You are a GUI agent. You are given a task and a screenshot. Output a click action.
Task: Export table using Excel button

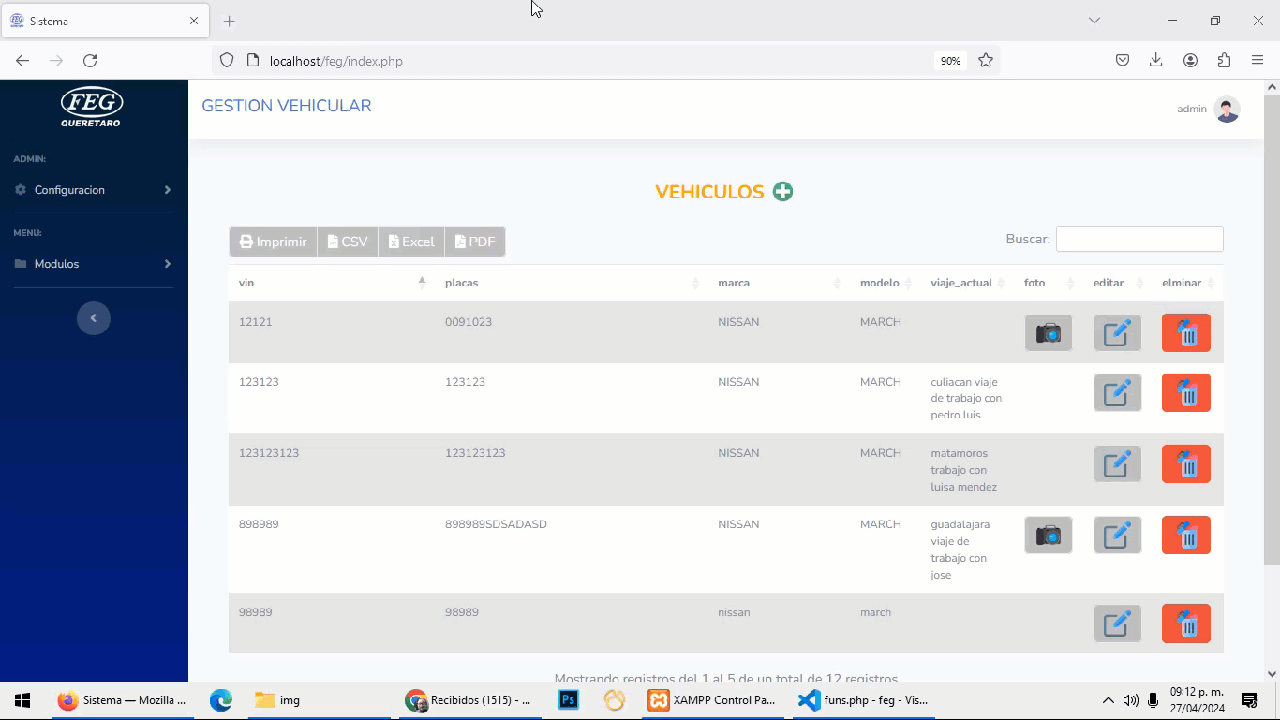(411, 242)
